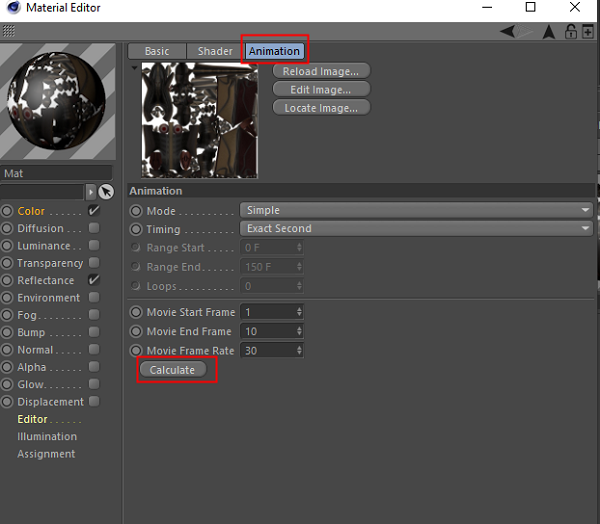Viewport: 600px width, 524px height.
Task: Enable the Bump channel checkbox
Action: (x=94, y=332)
